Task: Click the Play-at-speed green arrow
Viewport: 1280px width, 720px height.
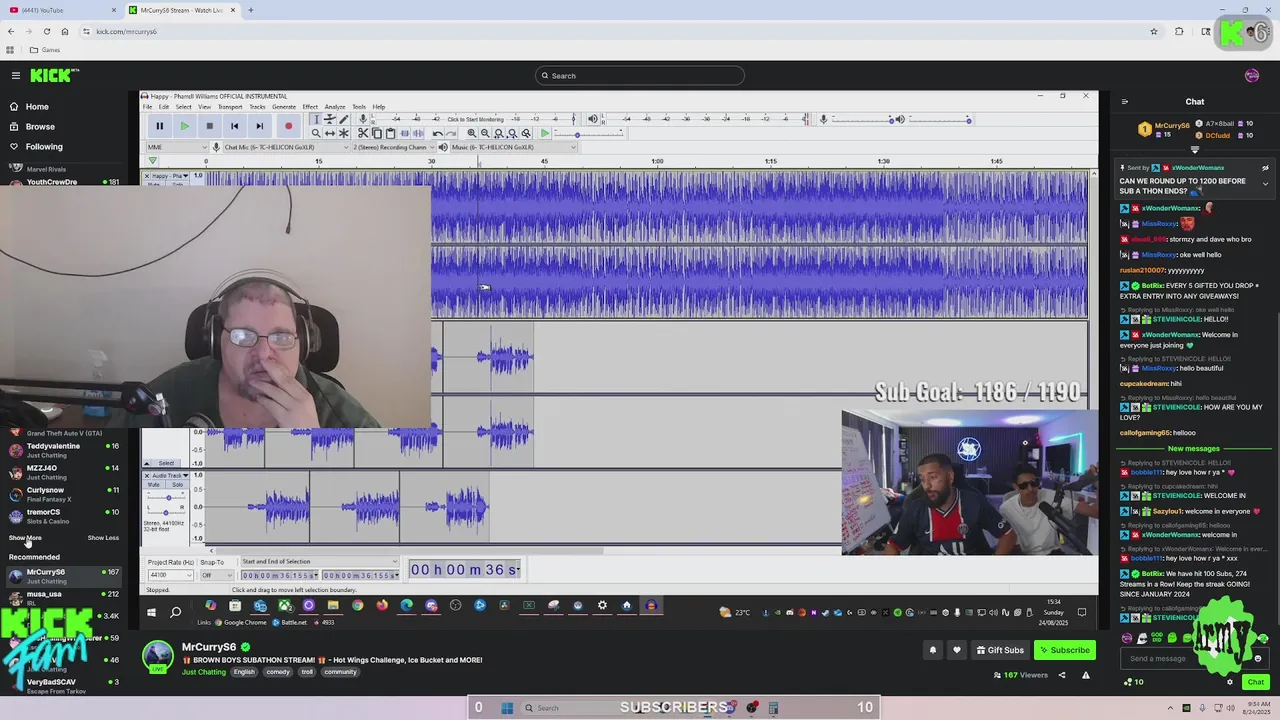Action: [545, 133]
